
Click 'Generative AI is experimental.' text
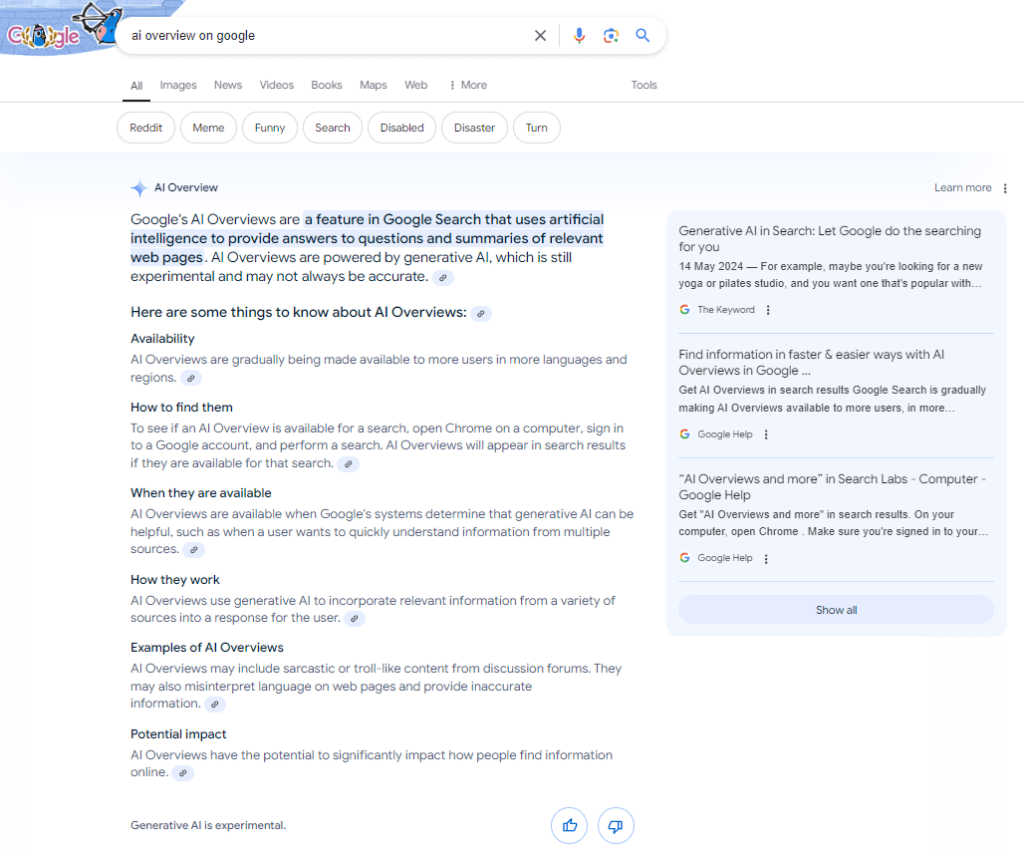click(x=208, y=825)
